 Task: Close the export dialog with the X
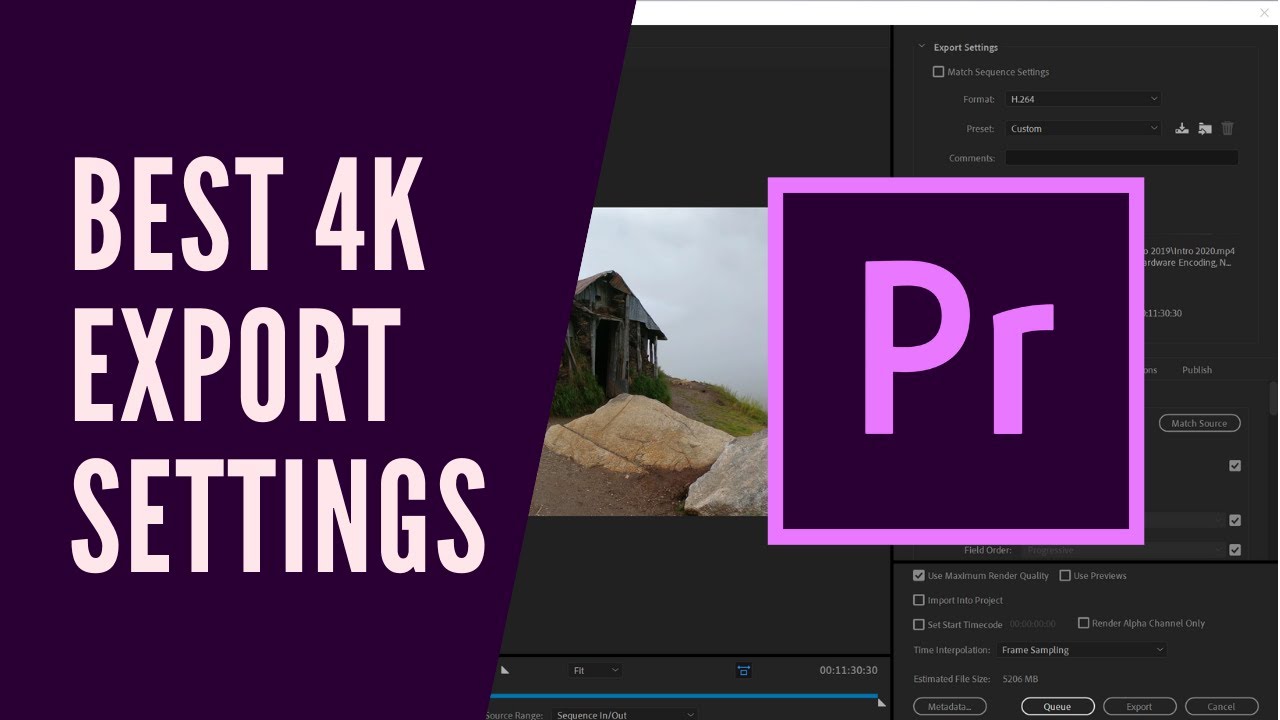1264,12
